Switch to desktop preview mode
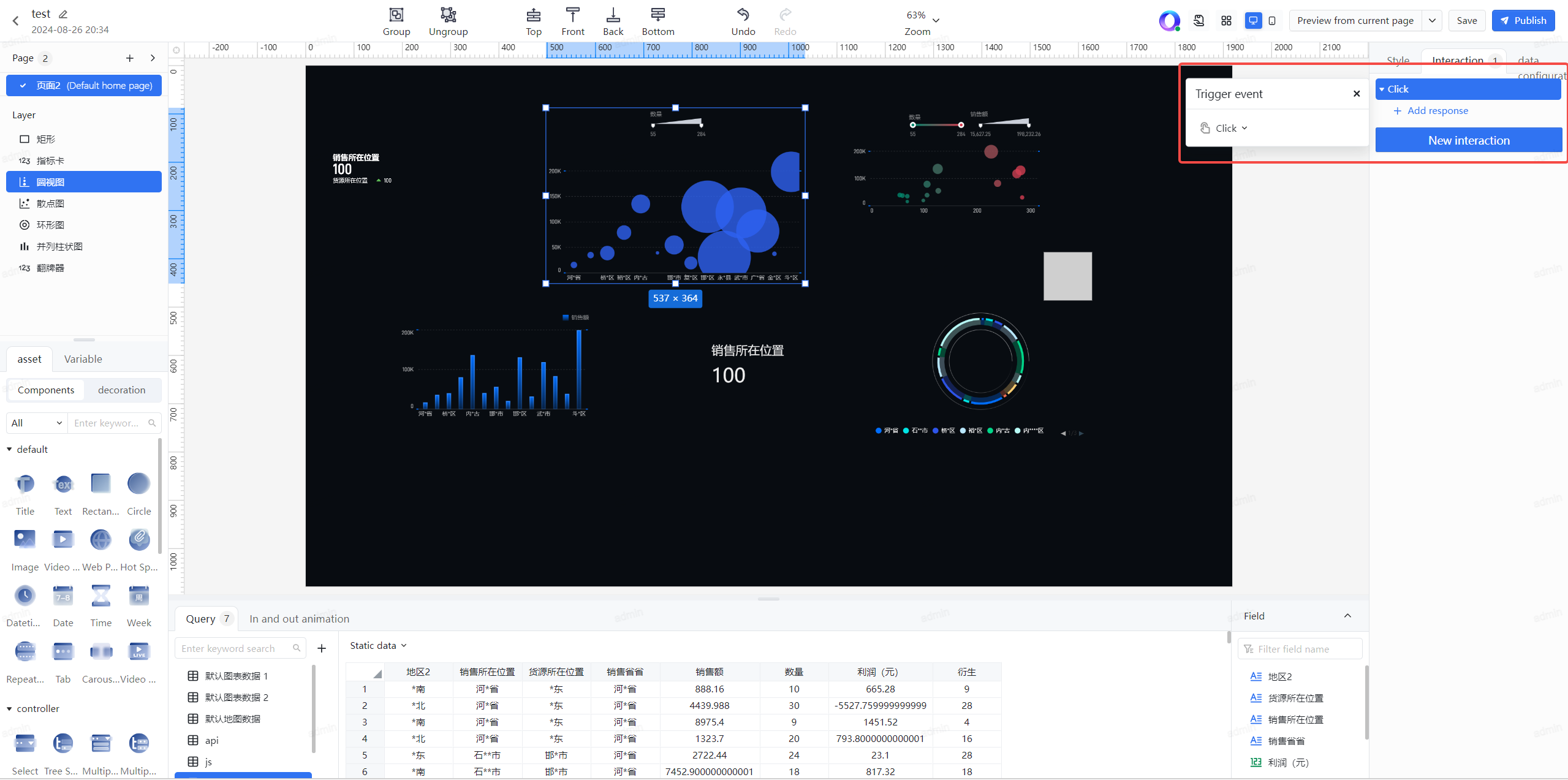This screenshot has height=780, width=1568. click(1253, 21)
